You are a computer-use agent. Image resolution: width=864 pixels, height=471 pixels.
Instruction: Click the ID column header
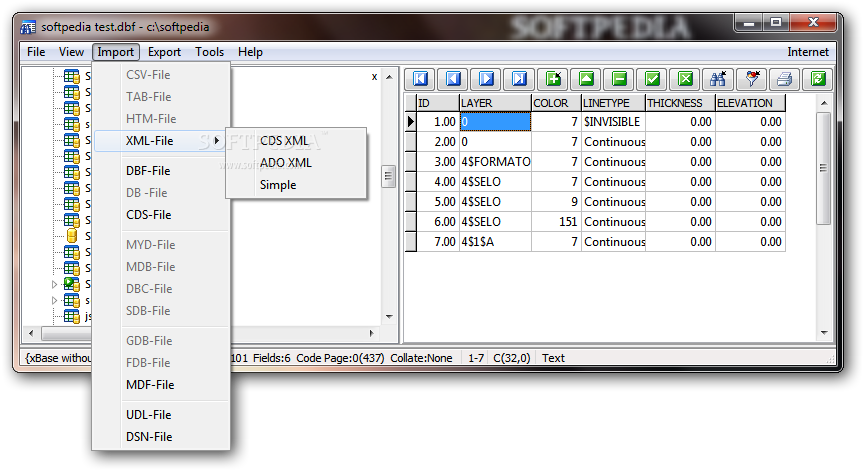coord(438,103)
